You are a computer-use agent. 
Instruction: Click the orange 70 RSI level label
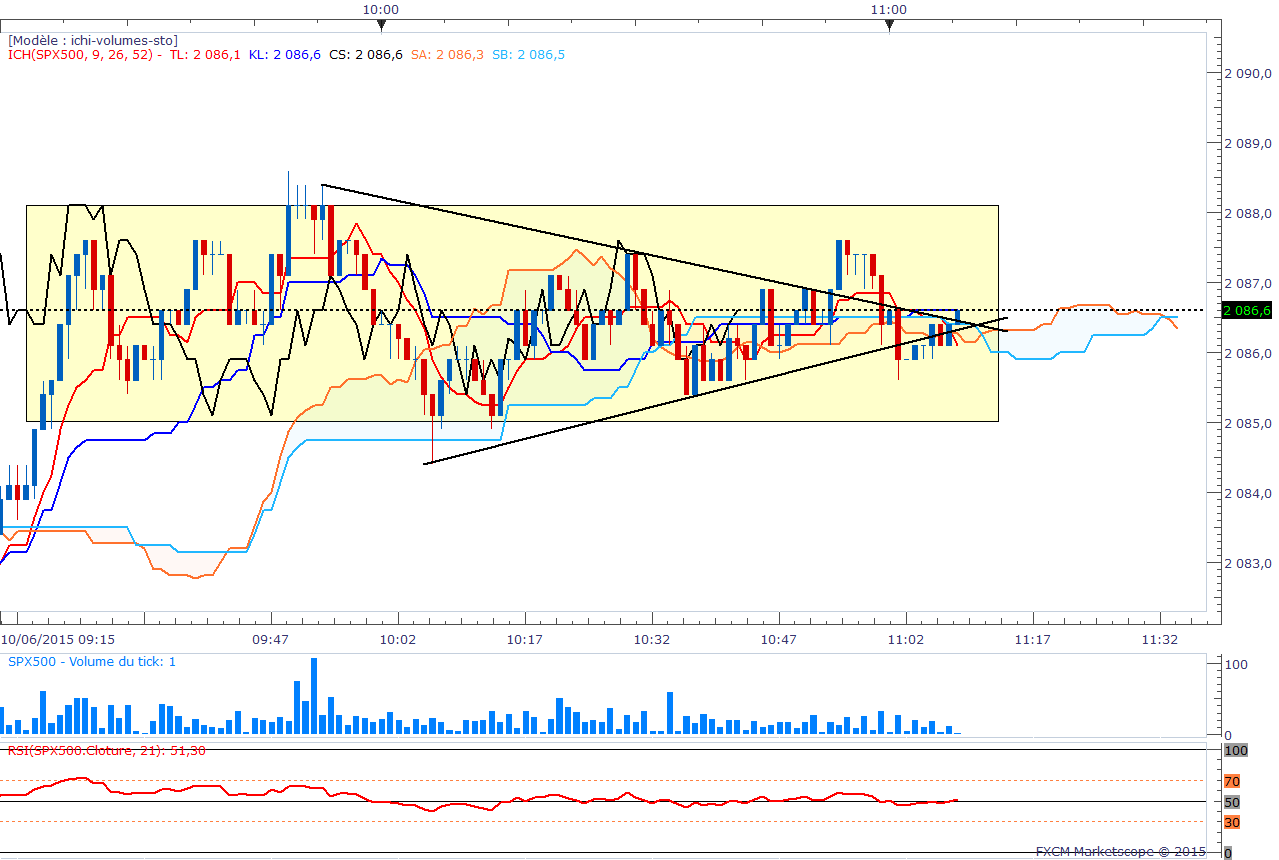tap(1232, 781)
